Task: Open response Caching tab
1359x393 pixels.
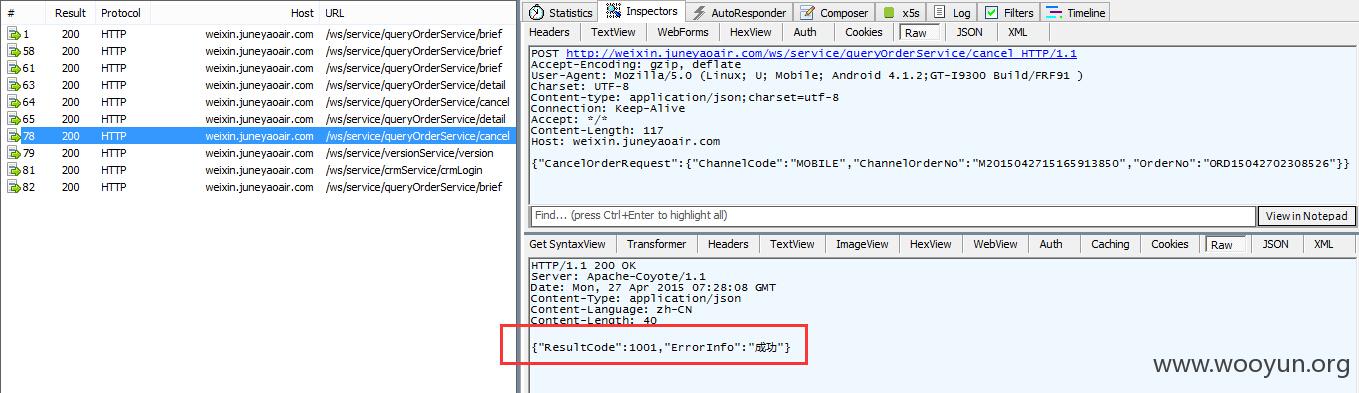Action: pyautogui.click(x=1110, y=244)
